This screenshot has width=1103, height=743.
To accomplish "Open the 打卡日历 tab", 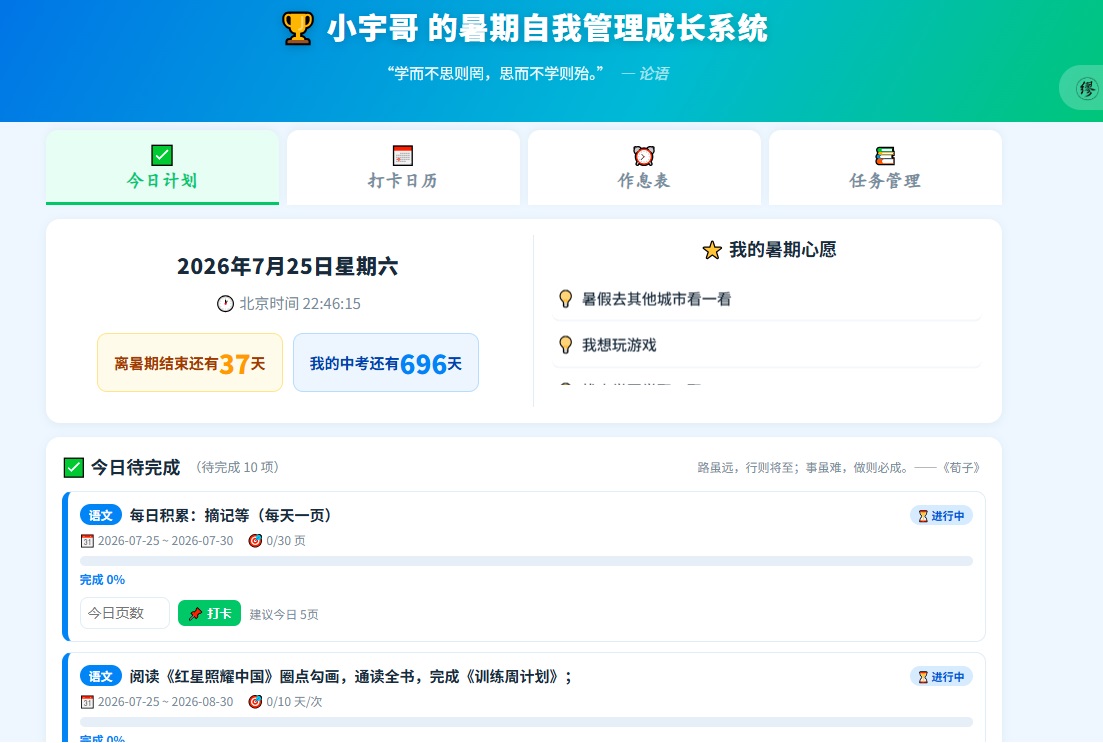I will [403, 167].
